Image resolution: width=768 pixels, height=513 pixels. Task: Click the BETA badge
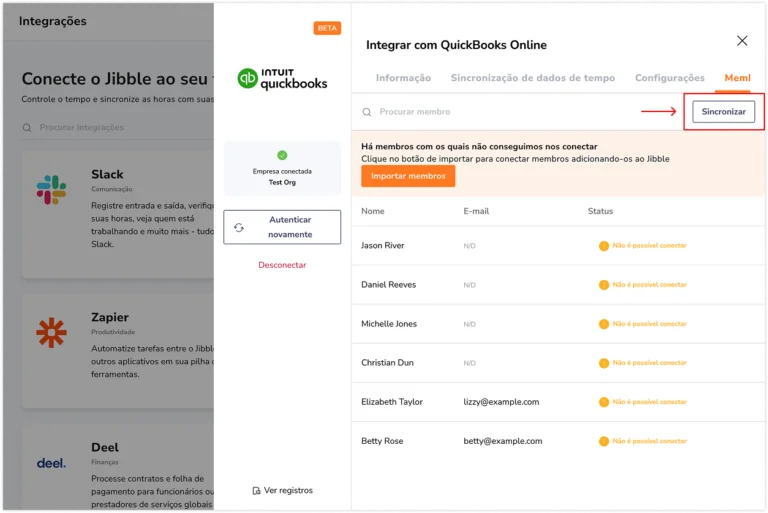click(x=327, y=28)
